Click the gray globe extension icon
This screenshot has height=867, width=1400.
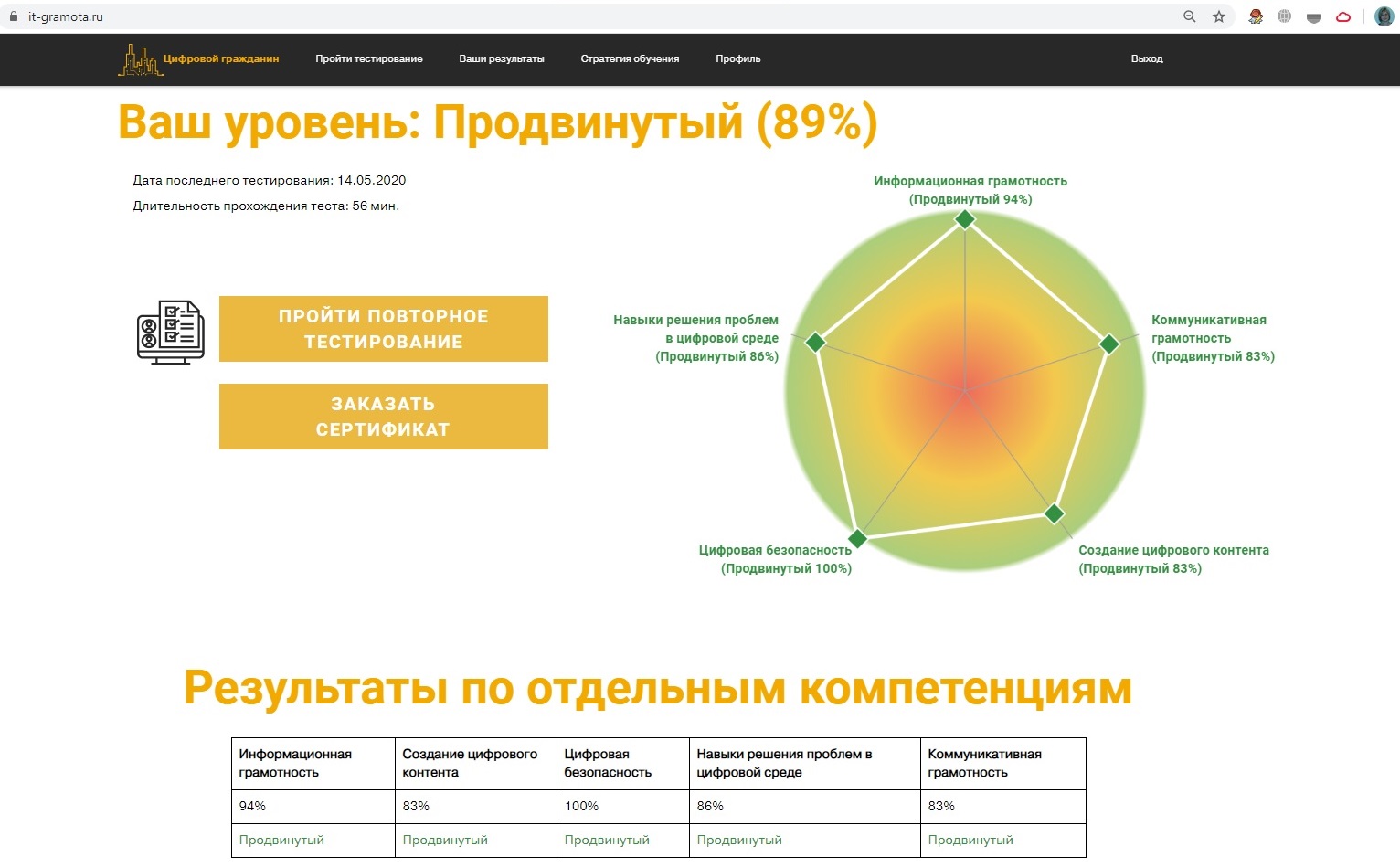[1285, 16]
